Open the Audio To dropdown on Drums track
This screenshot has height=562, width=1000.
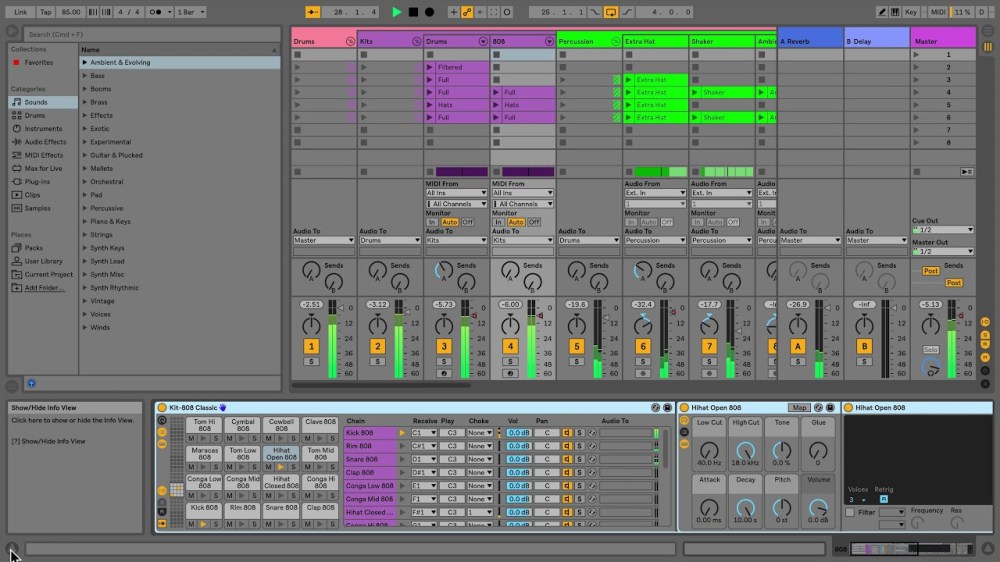tap(323, 240)
